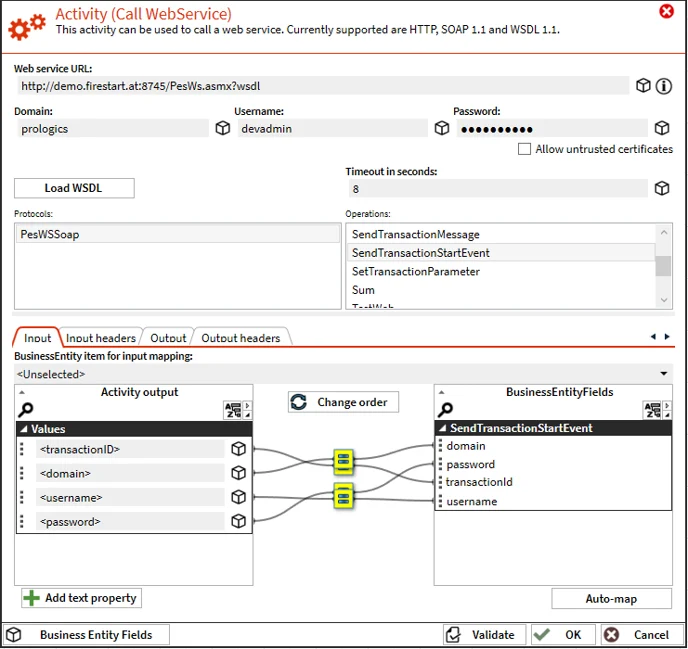Screen dimensions: 688x649
Task: Click the Load WSDL button
Action: point(74,188)
